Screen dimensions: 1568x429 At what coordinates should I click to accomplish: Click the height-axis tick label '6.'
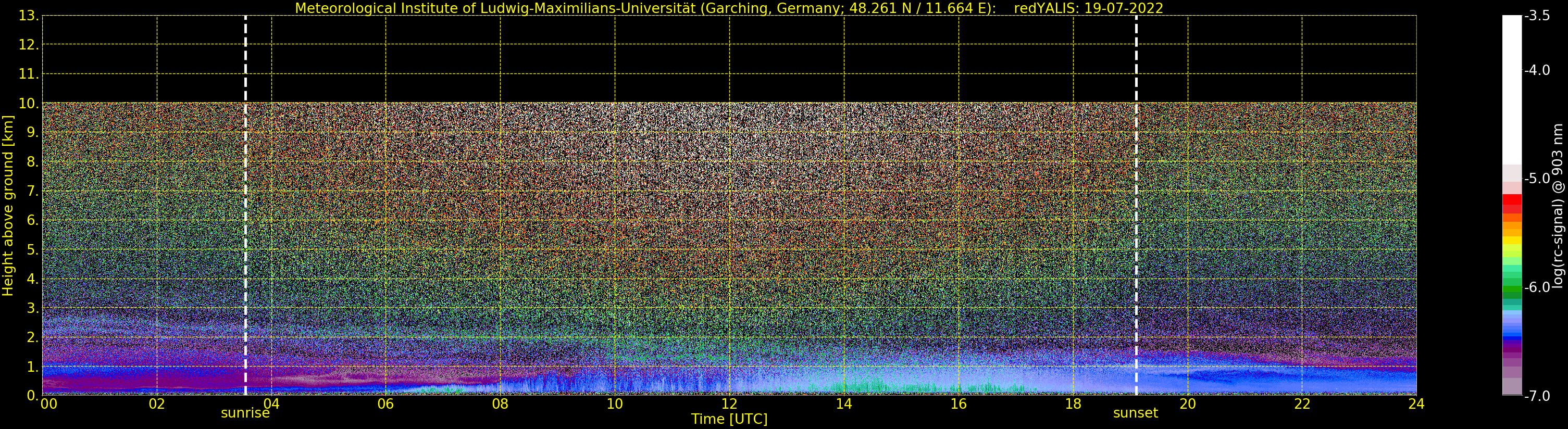[32, 220]
